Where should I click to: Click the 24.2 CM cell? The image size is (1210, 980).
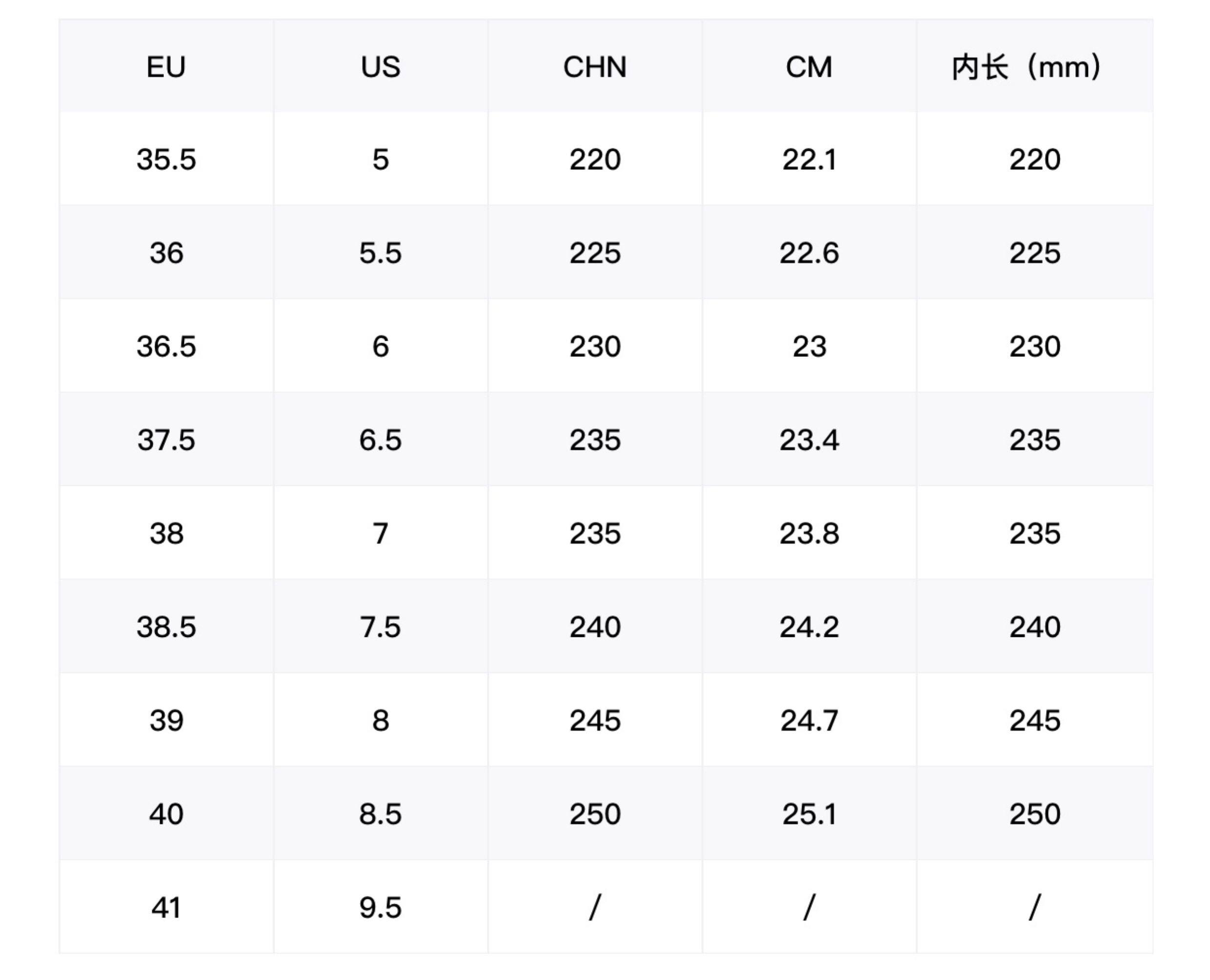tap(809, 627)
